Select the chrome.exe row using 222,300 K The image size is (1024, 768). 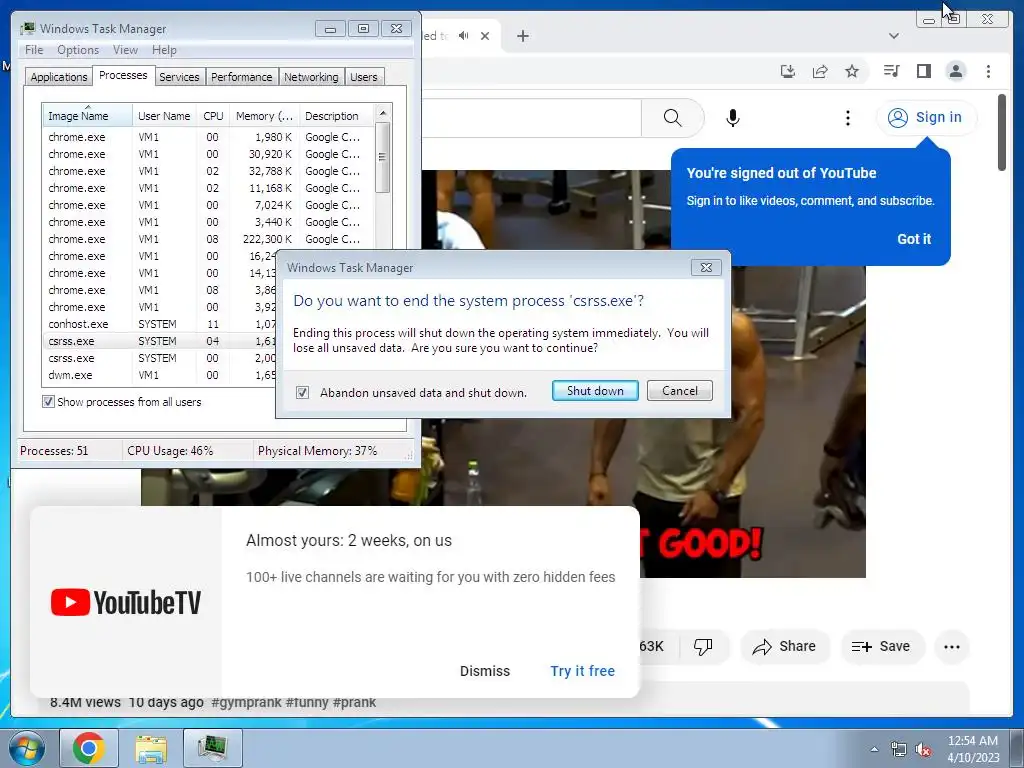pos(209,239)
